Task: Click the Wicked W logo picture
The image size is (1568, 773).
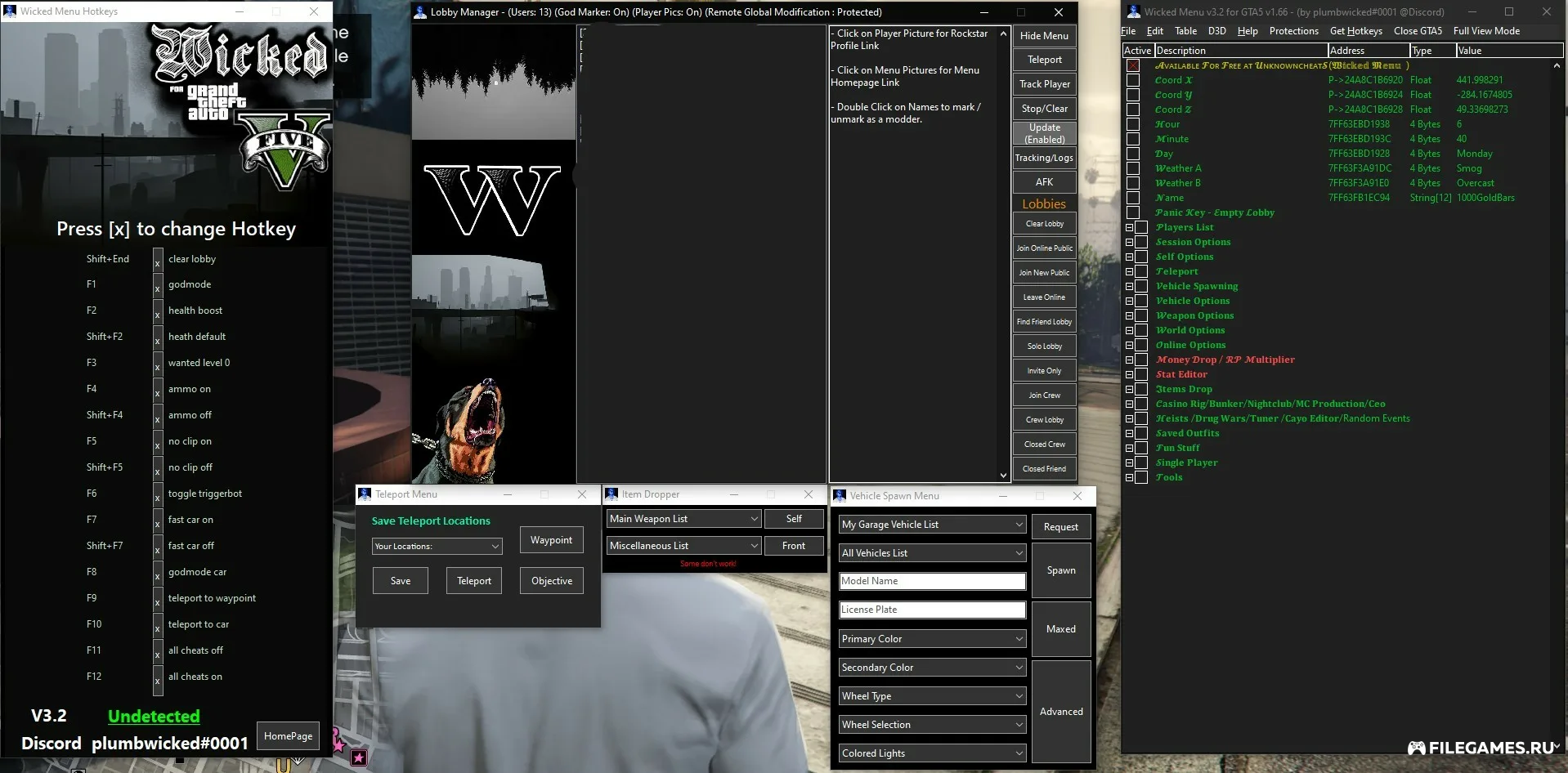Action: click(493, 197)
